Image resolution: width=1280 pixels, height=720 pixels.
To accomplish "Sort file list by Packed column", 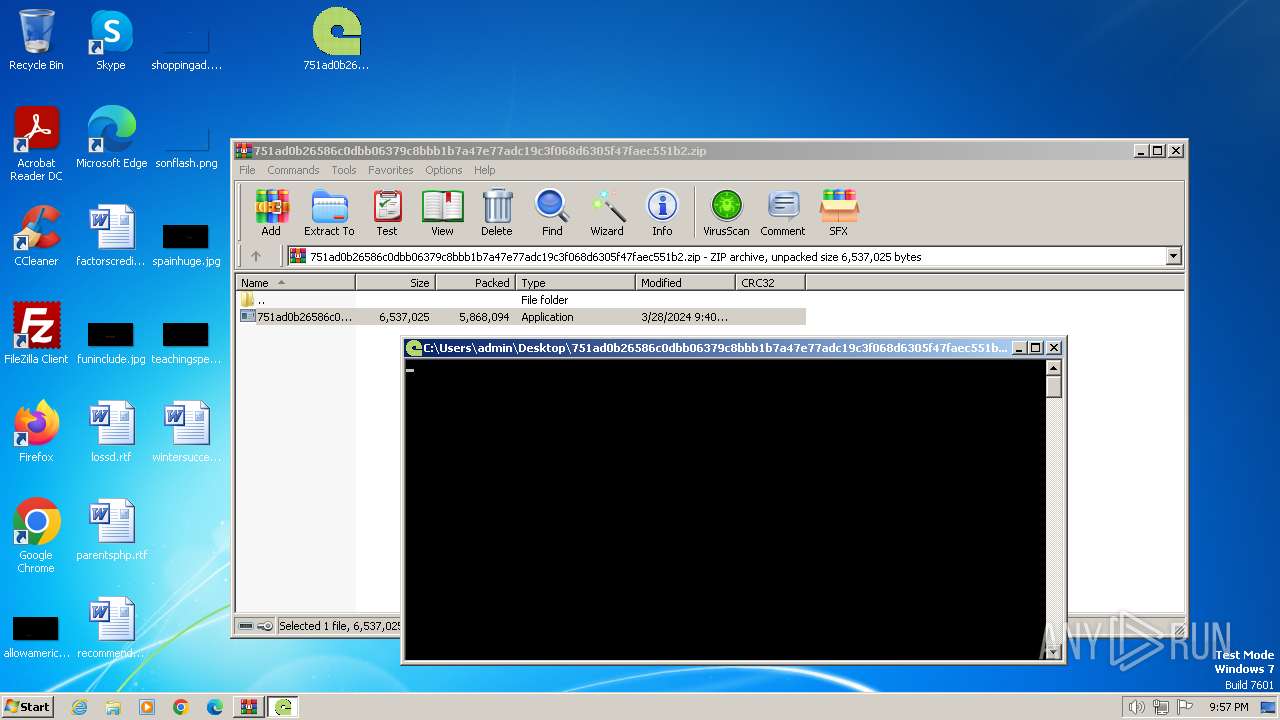I will tap(475, 283).
